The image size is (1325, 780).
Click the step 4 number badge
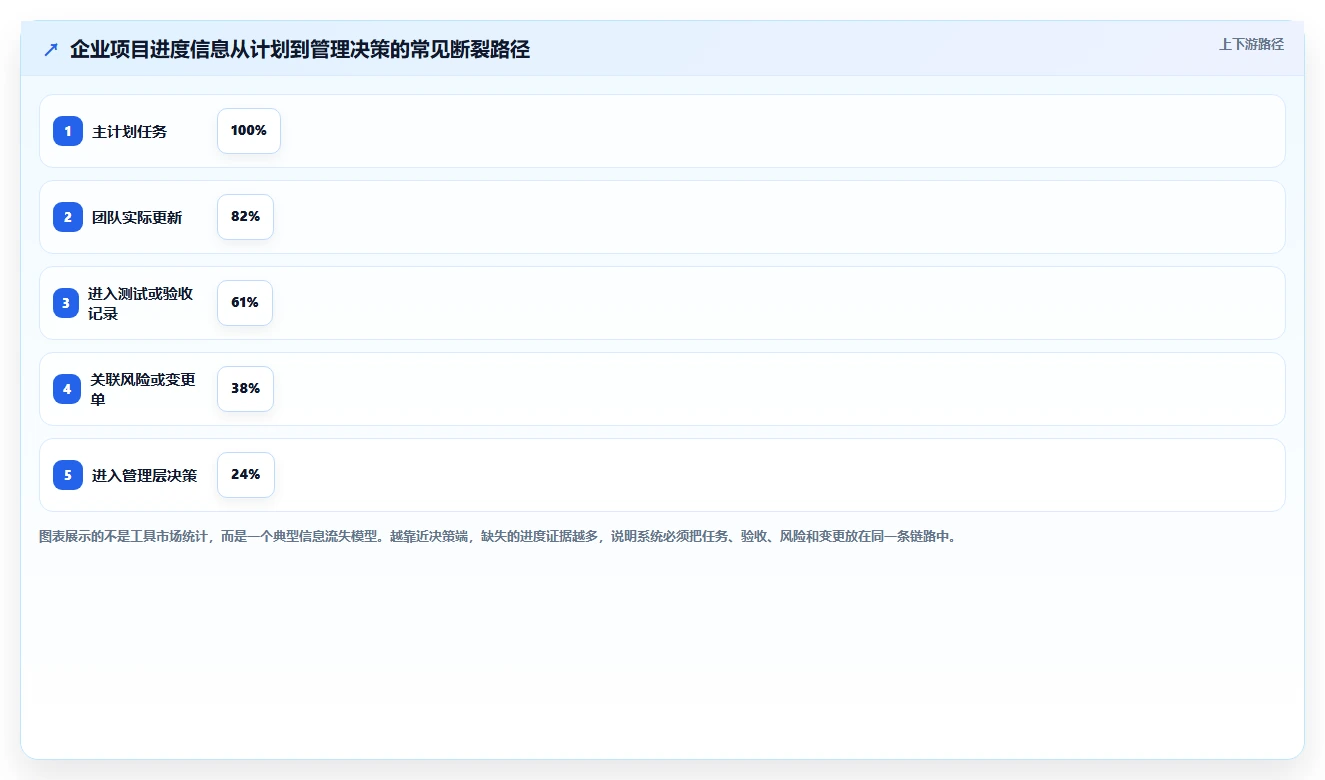tap(67, 389)
